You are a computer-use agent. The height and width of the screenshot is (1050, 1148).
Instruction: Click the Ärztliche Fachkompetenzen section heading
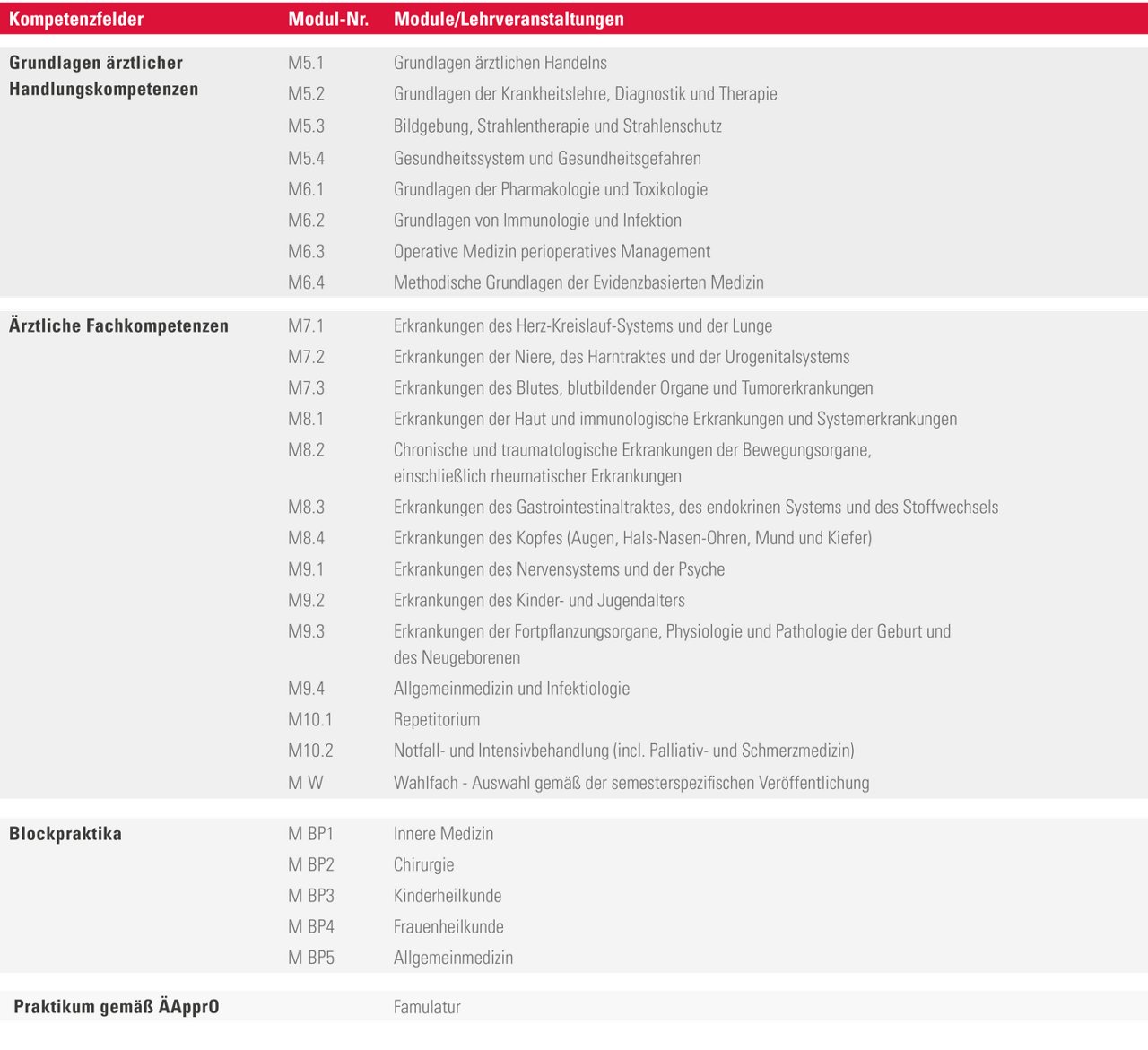(118, 326)
